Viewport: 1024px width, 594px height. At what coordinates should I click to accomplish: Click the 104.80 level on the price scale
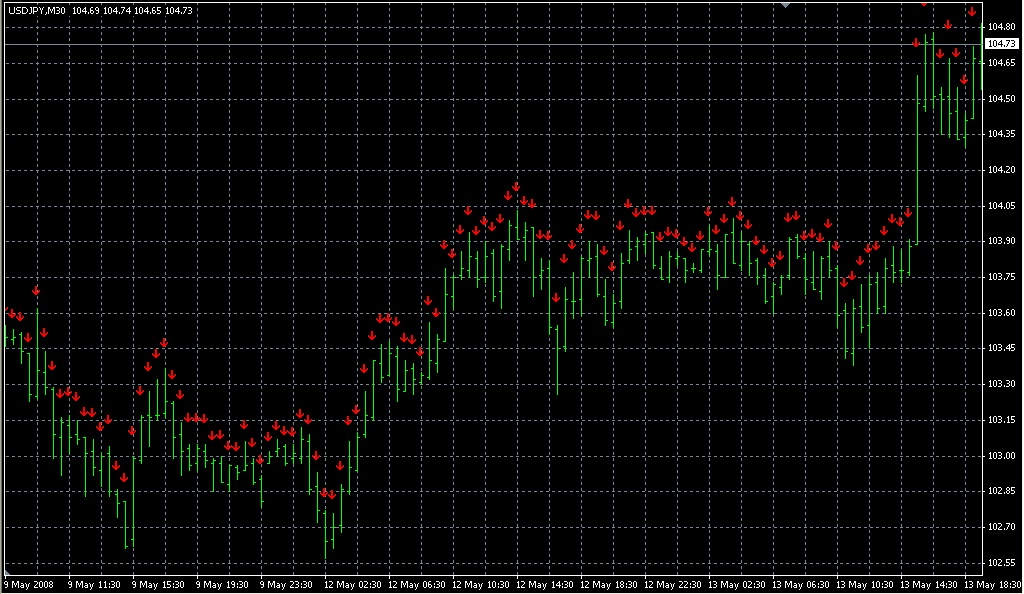click(999, 26)
